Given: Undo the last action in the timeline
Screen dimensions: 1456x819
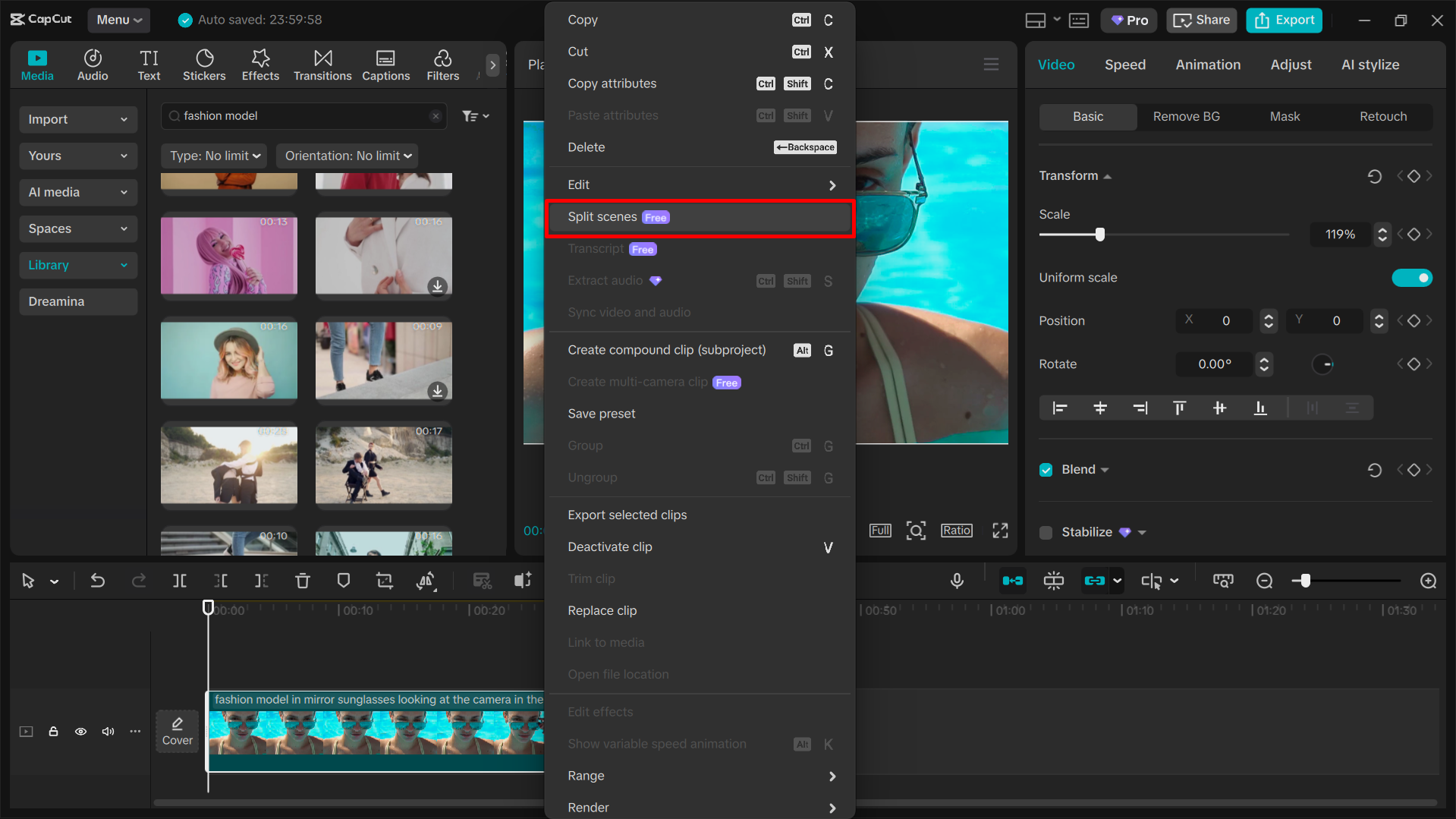Looking at the screenshot, I should (97, 581).
